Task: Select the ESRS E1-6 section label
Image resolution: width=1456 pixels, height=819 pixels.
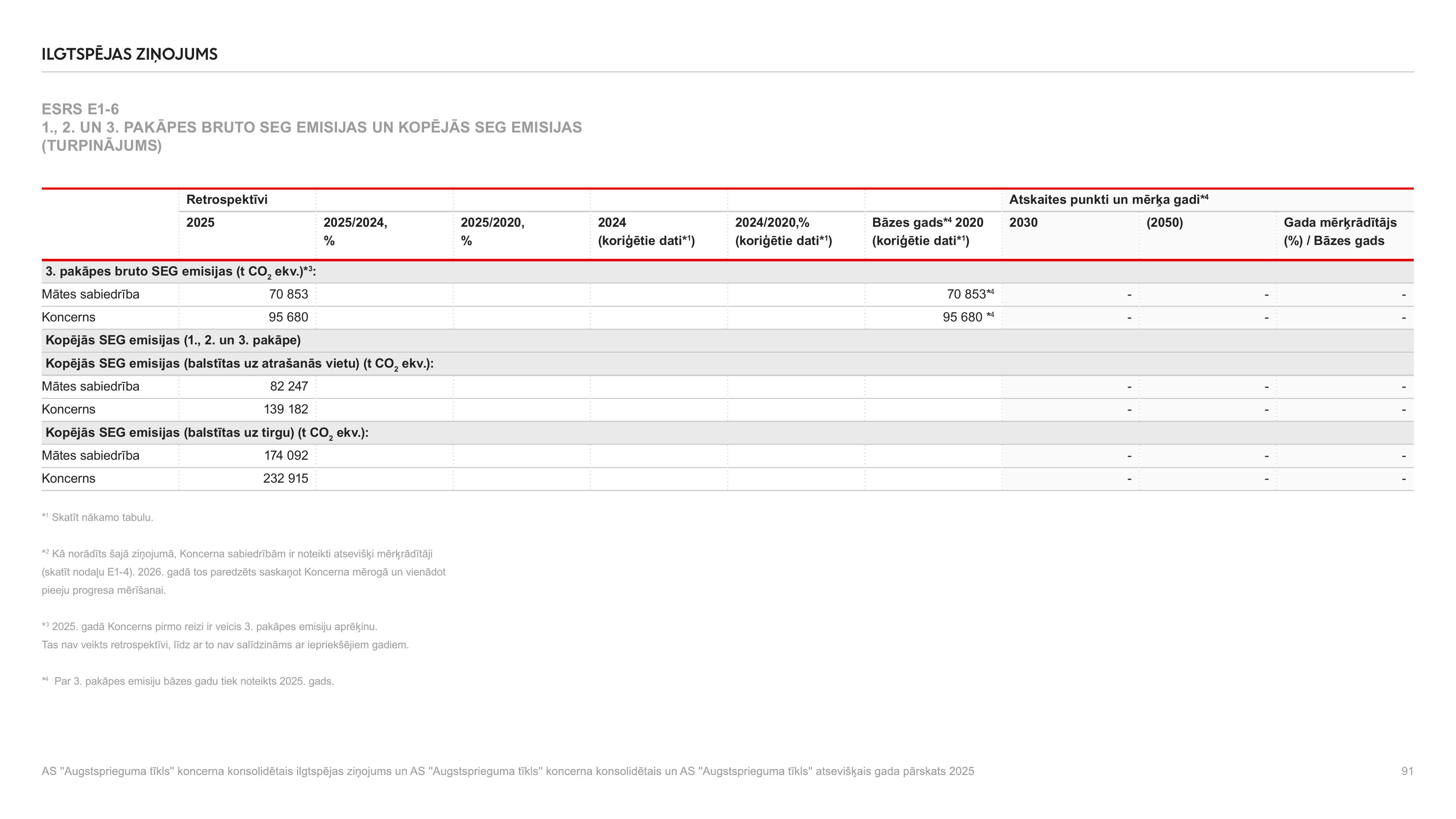Action: [x=80, y=109]
